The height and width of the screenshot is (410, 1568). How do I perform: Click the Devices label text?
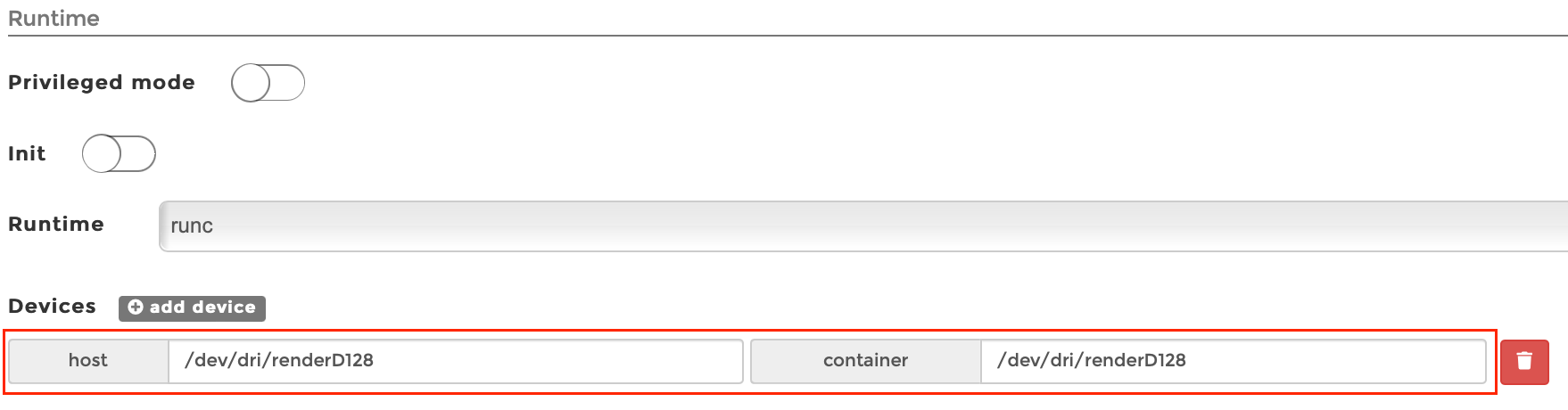52,307
